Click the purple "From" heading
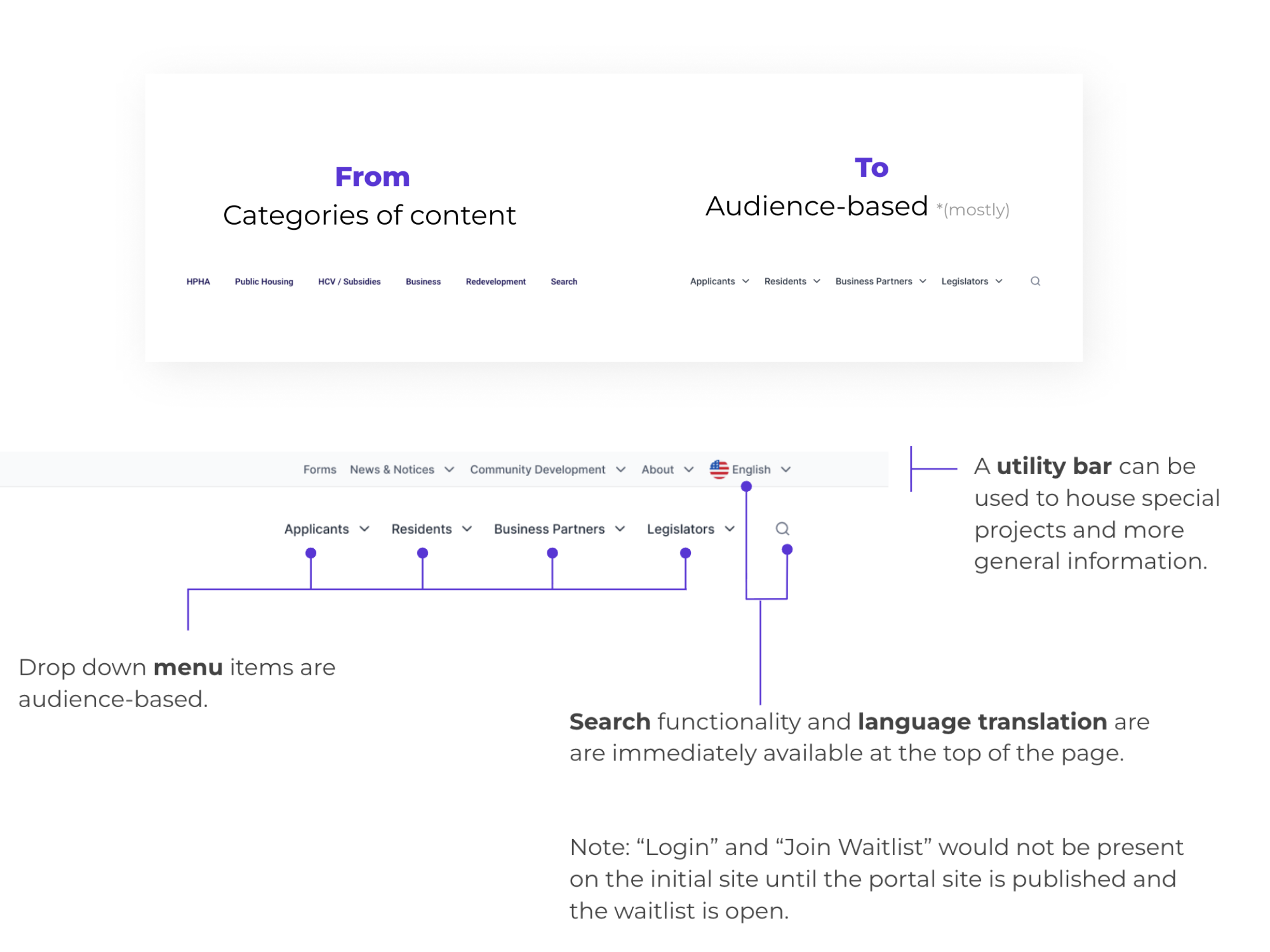This screenshot has width=1270, height=952. point(373,176)
